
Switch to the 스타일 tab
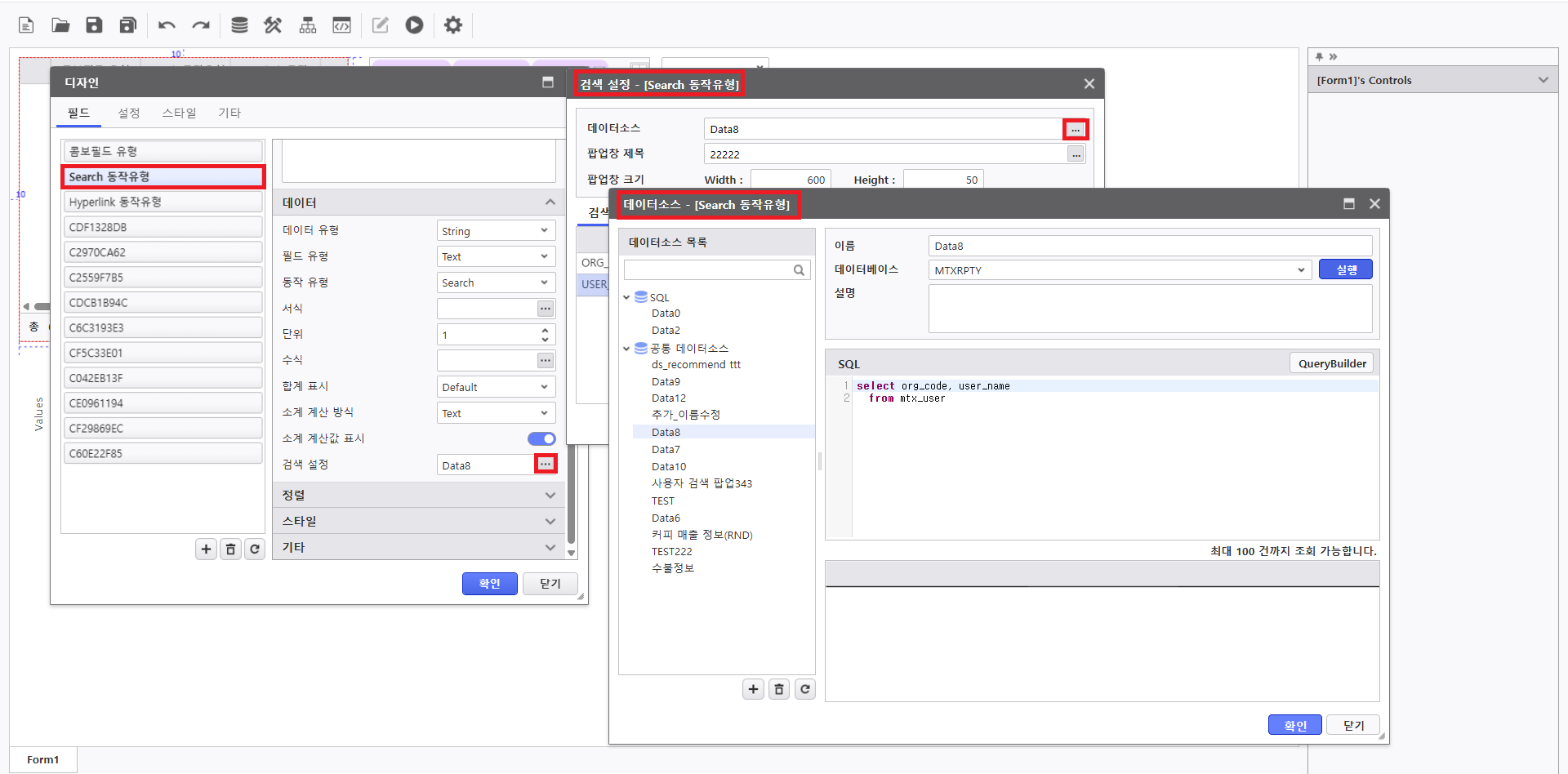[x=179, y=113]
